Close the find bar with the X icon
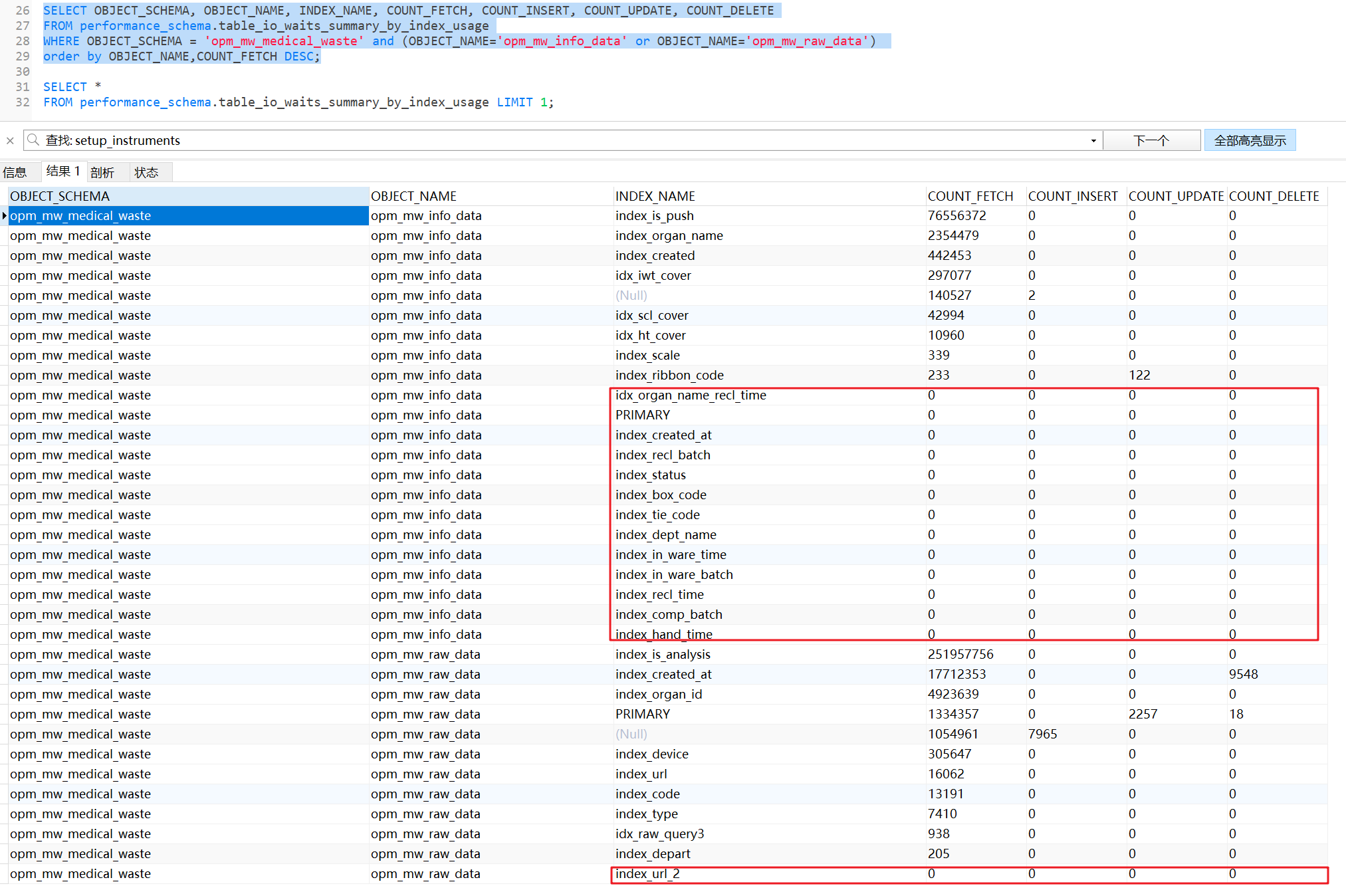Viewport: 1346px width, 896px height. [x=10, y=140]
